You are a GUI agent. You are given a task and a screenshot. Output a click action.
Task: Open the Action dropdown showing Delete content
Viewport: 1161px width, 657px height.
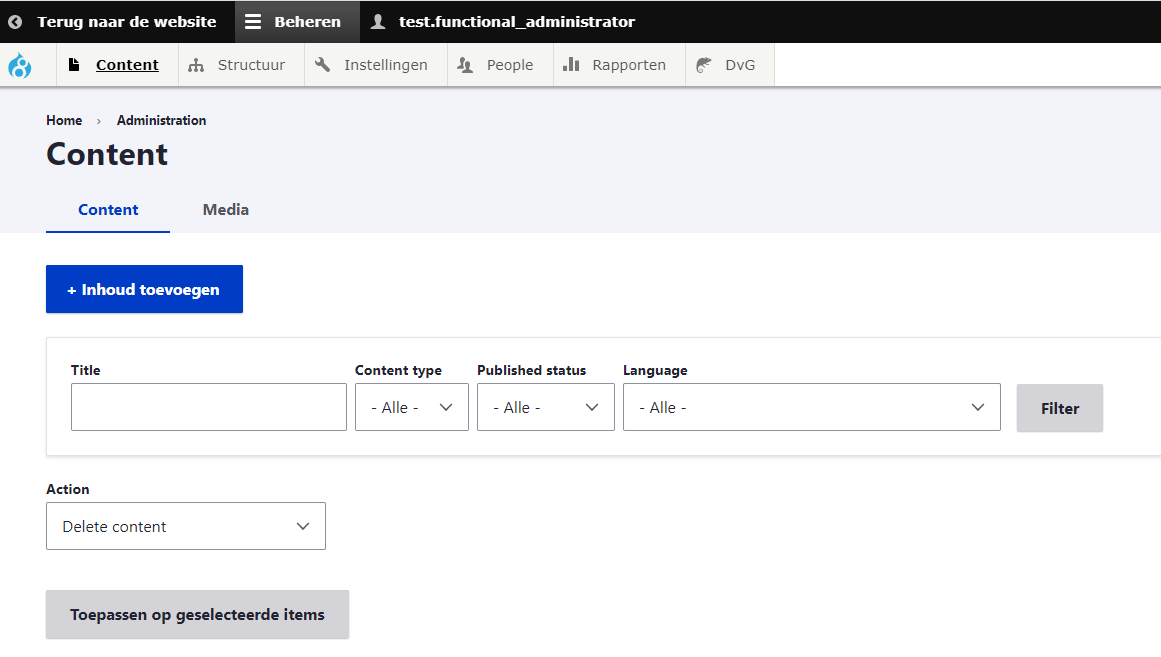(186, 527)
